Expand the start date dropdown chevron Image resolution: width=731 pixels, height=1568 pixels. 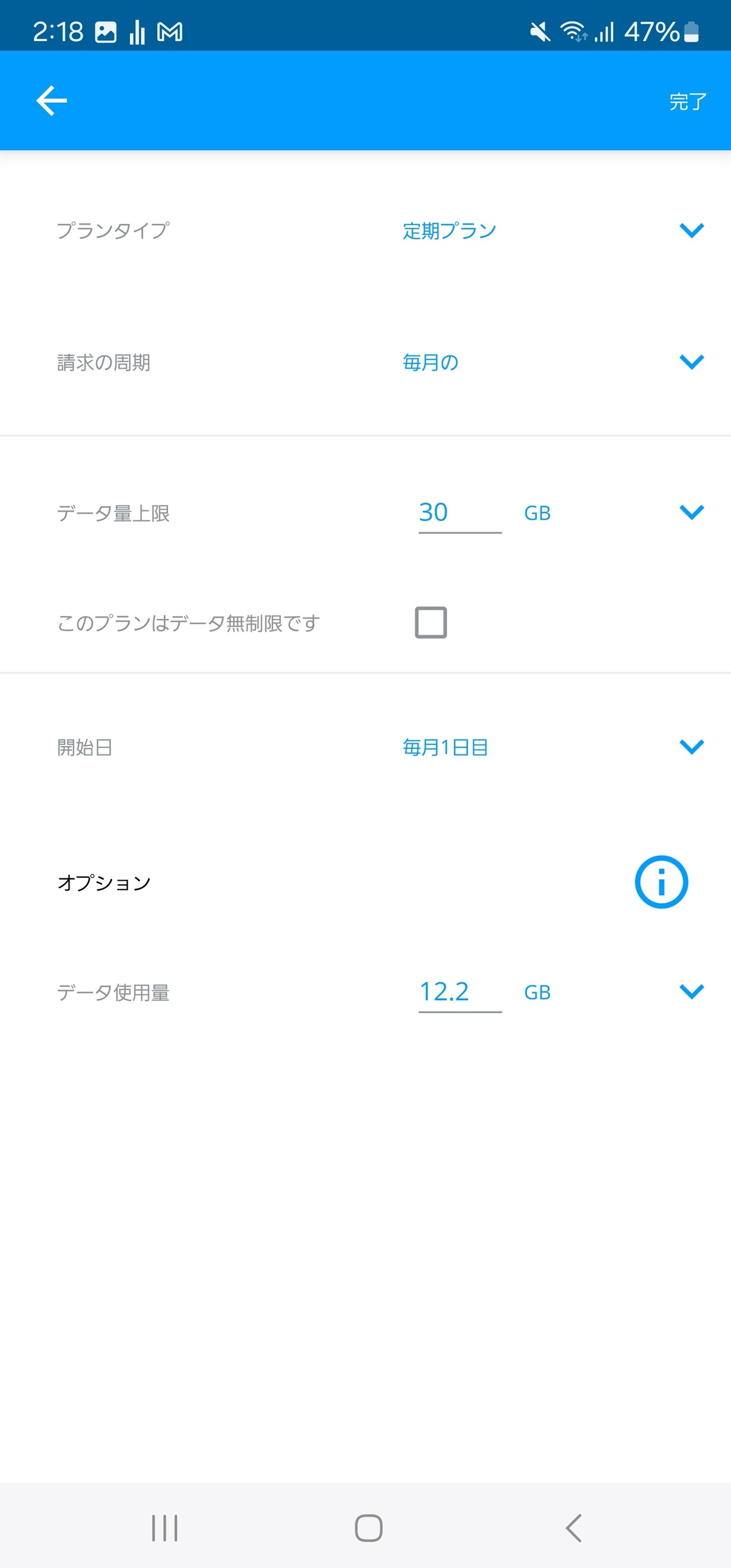point(691,746)
